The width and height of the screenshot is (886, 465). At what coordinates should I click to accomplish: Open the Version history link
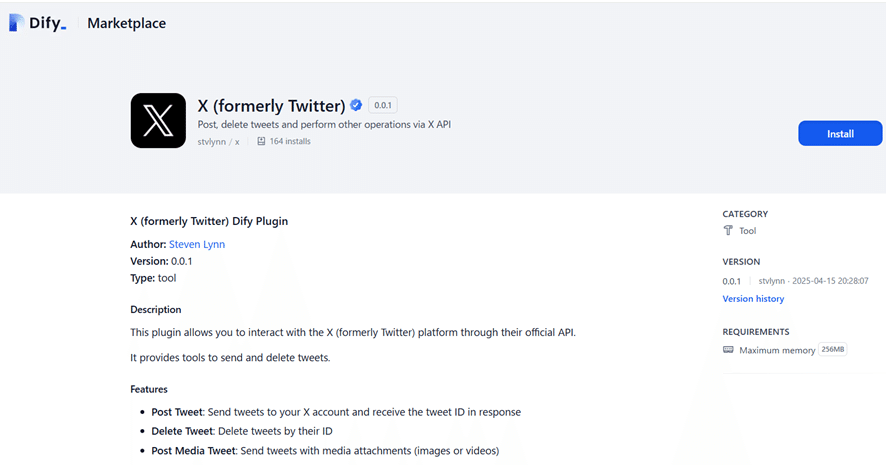pos(753,299)
